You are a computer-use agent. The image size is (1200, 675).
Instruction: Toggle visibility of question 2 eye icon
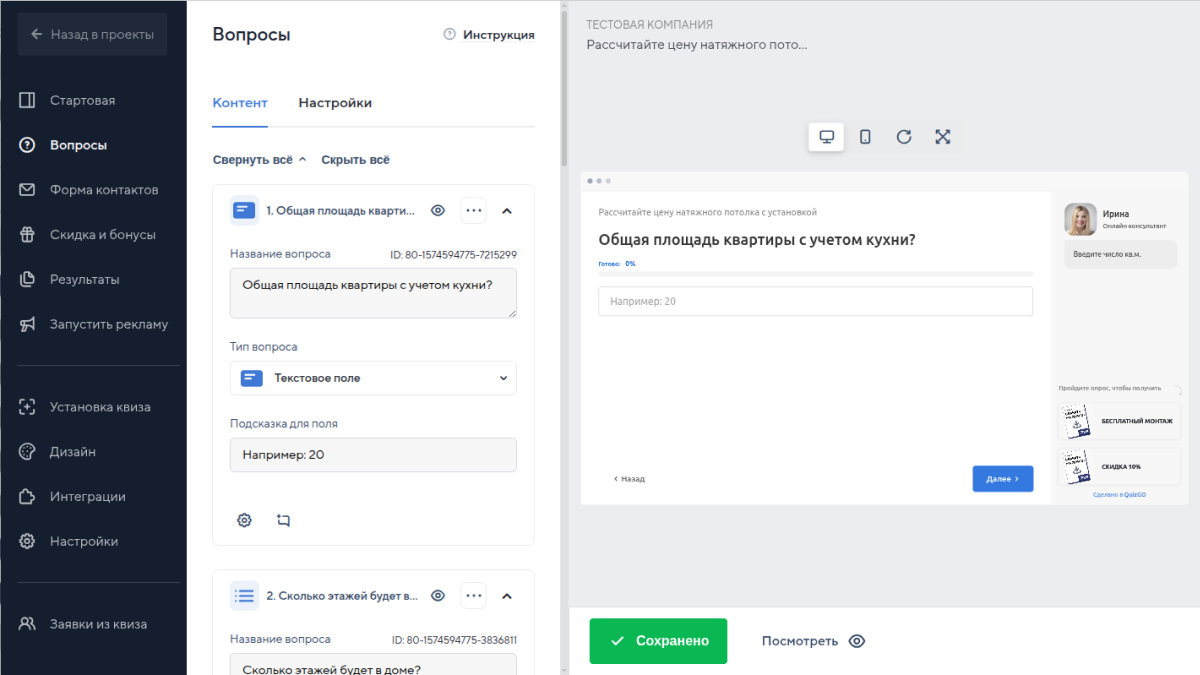[437, 596]
